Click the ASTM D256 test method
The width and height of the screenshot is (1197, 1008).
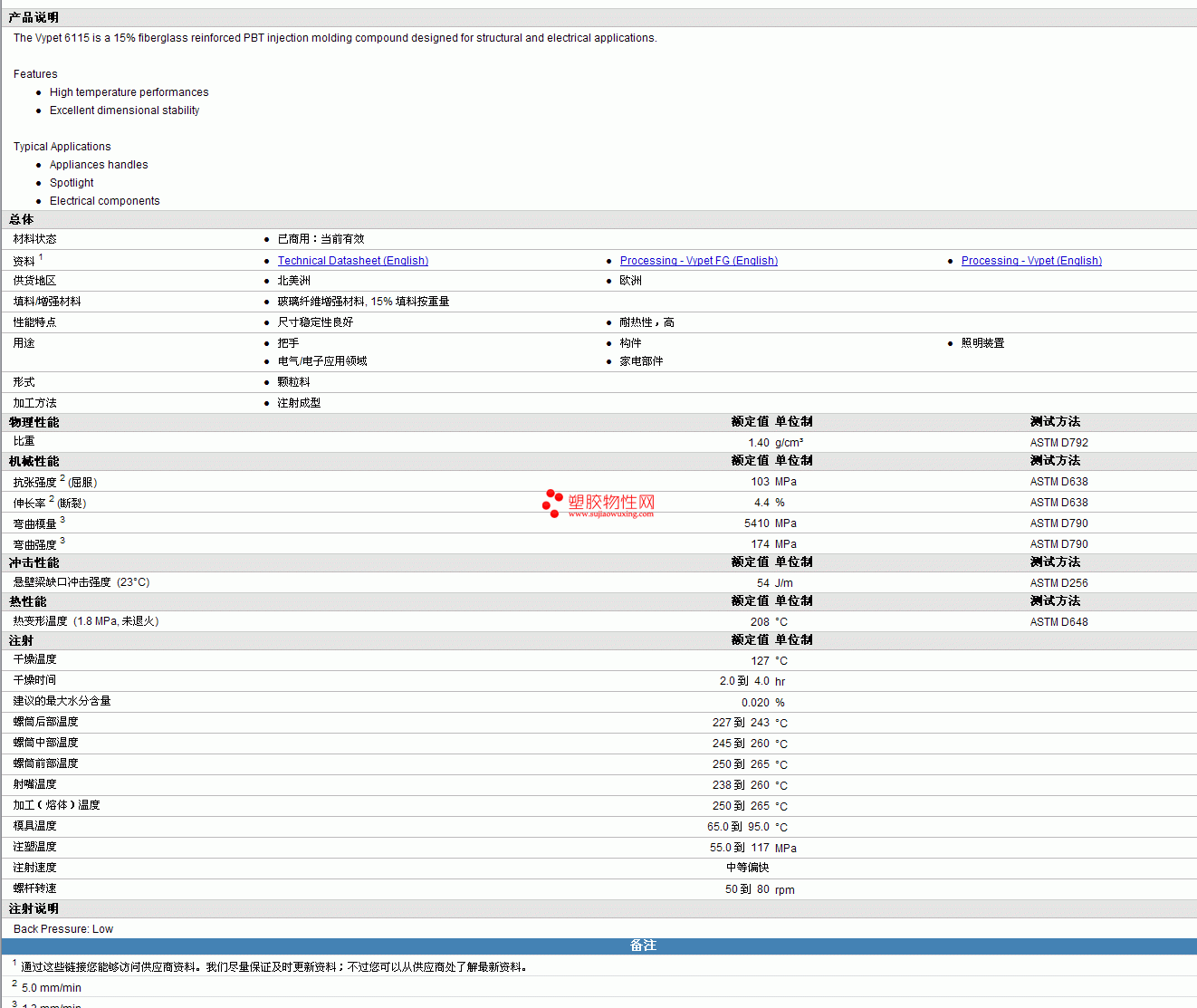click(1059, 583)
